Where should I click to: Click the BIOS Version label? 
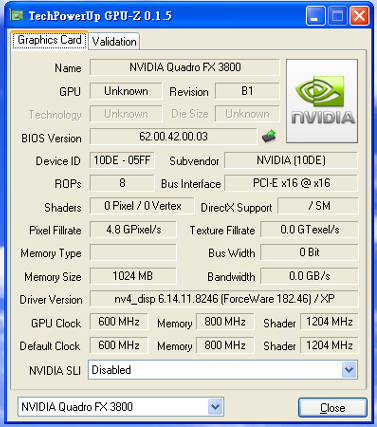[51, 138]
